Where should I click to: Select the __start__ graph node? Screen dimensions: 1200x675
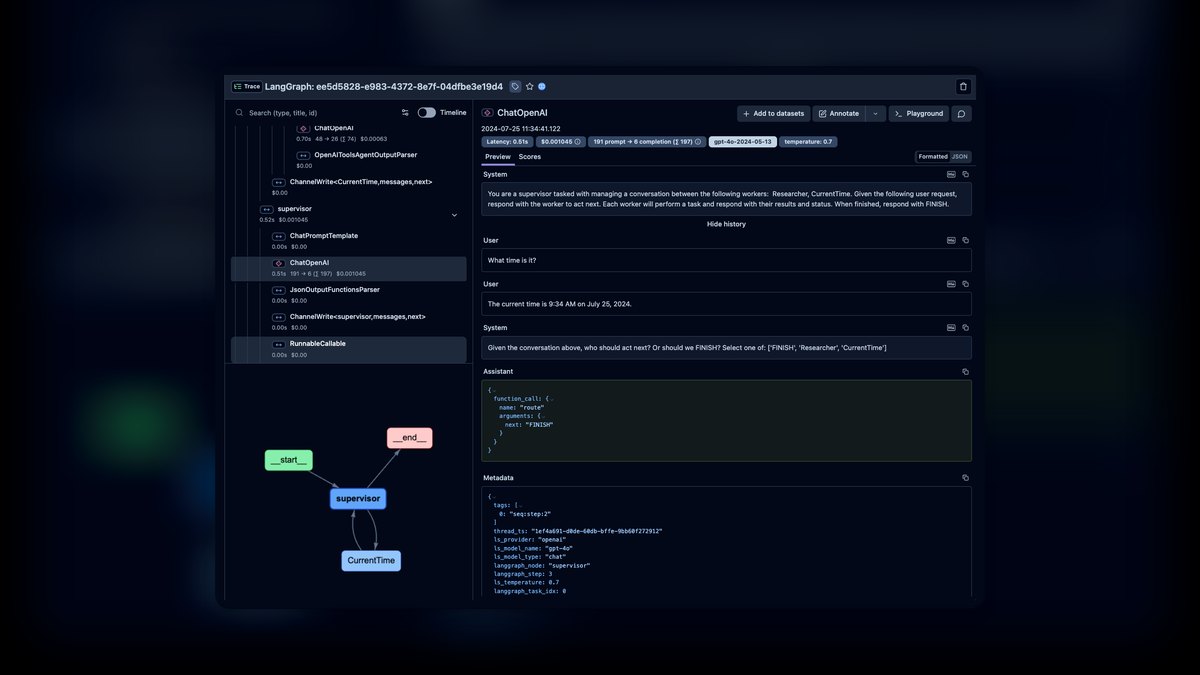[x=290, y=460]
